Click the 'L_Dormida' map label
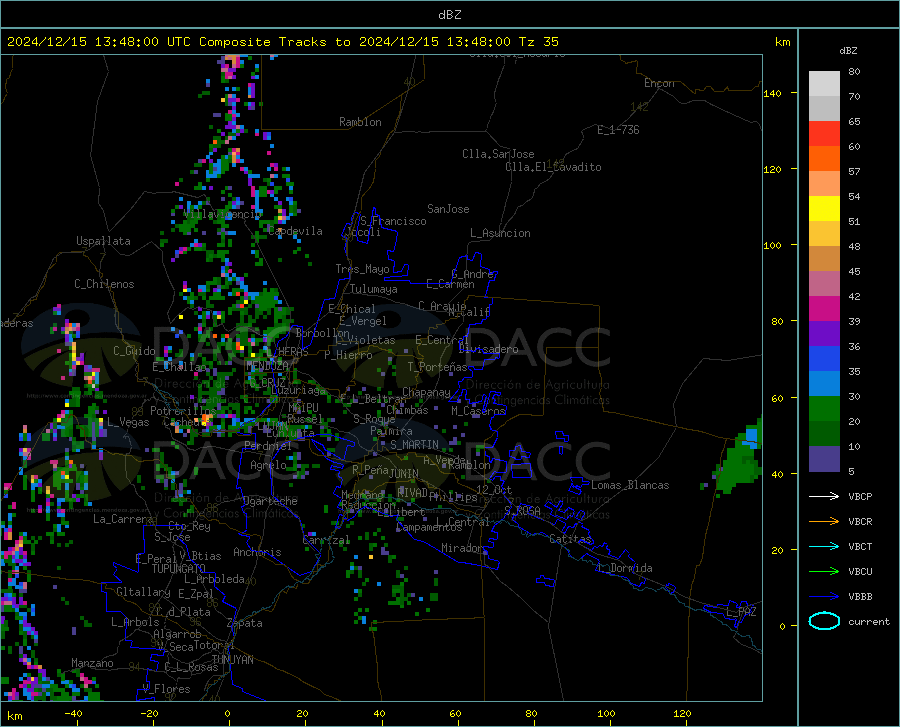 coord(625,568)
